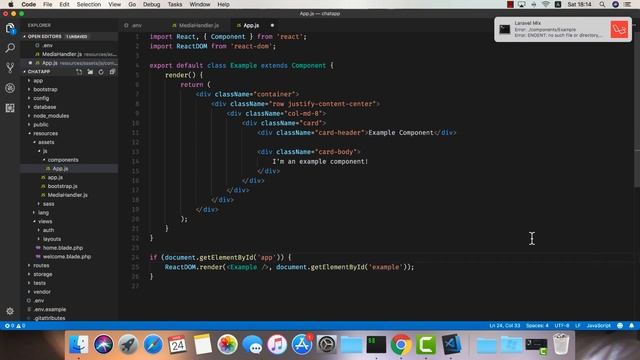The height and width of the screenshot is (360, 640).
Task: Click Spotlight search in menu bar
Action: 602,4
